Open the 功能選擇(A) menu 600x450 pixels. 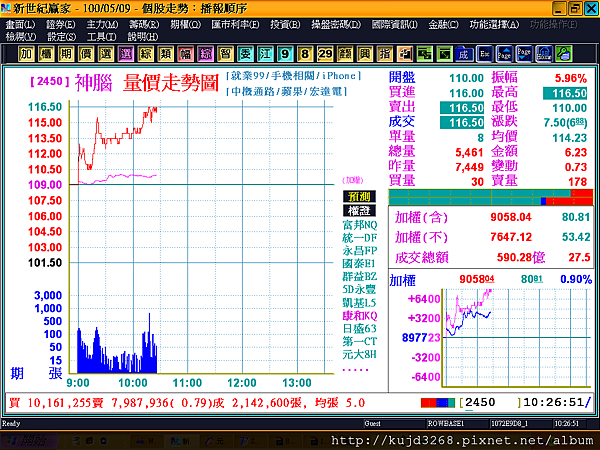(494, 25)
